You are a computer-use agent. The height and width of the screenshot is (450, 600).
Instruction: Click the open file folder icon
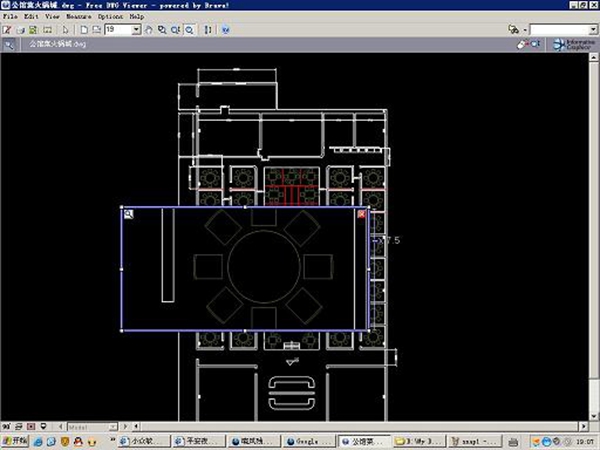[21, 30]
